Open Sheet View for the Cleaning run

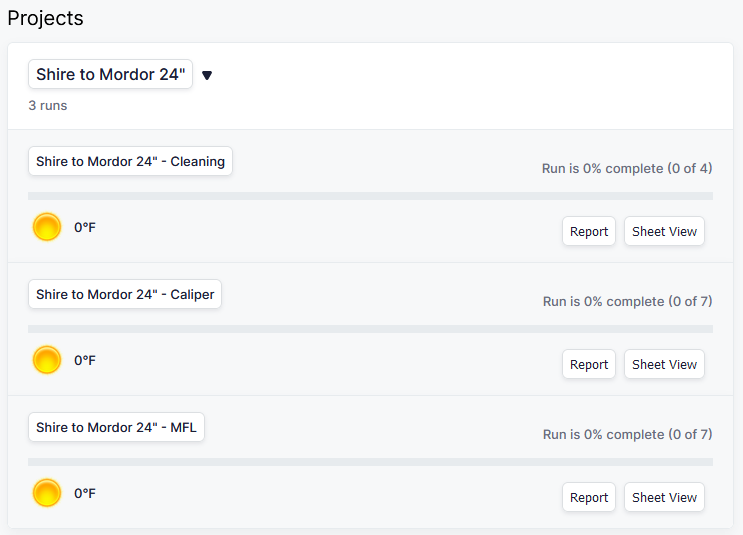click(x=664, y=232)
